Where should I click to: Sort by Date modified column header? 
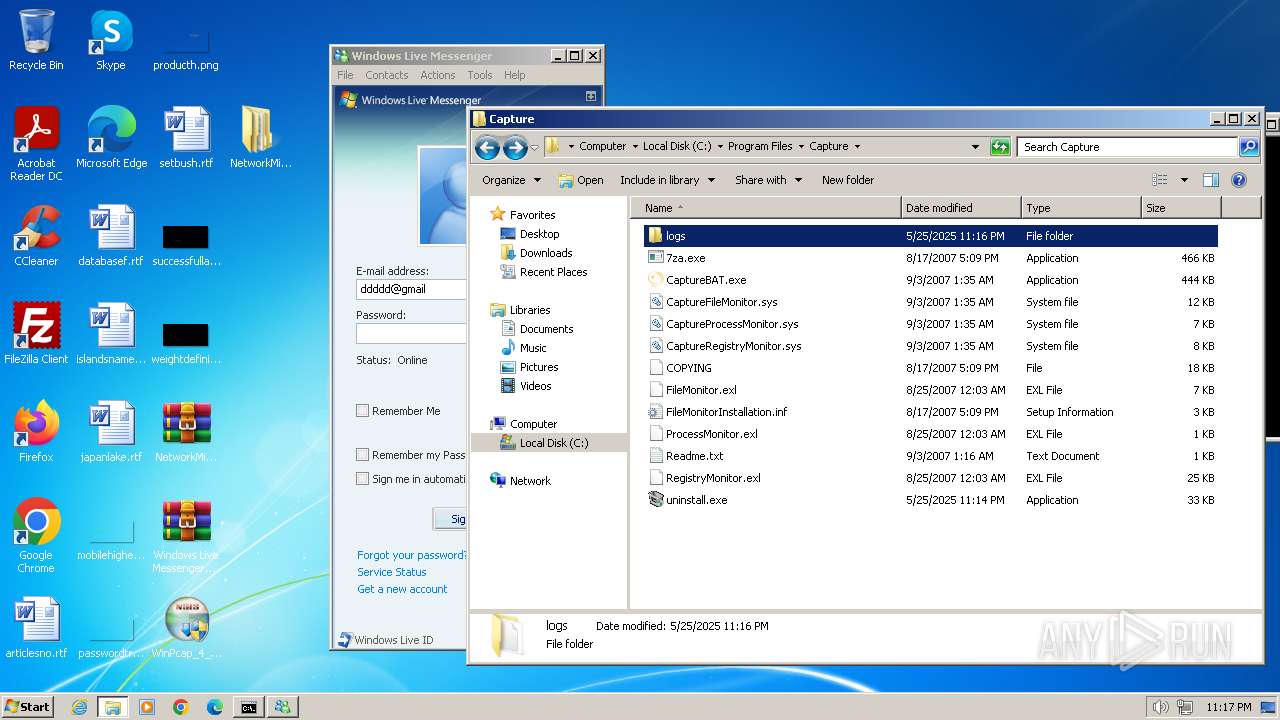[960, 208]
